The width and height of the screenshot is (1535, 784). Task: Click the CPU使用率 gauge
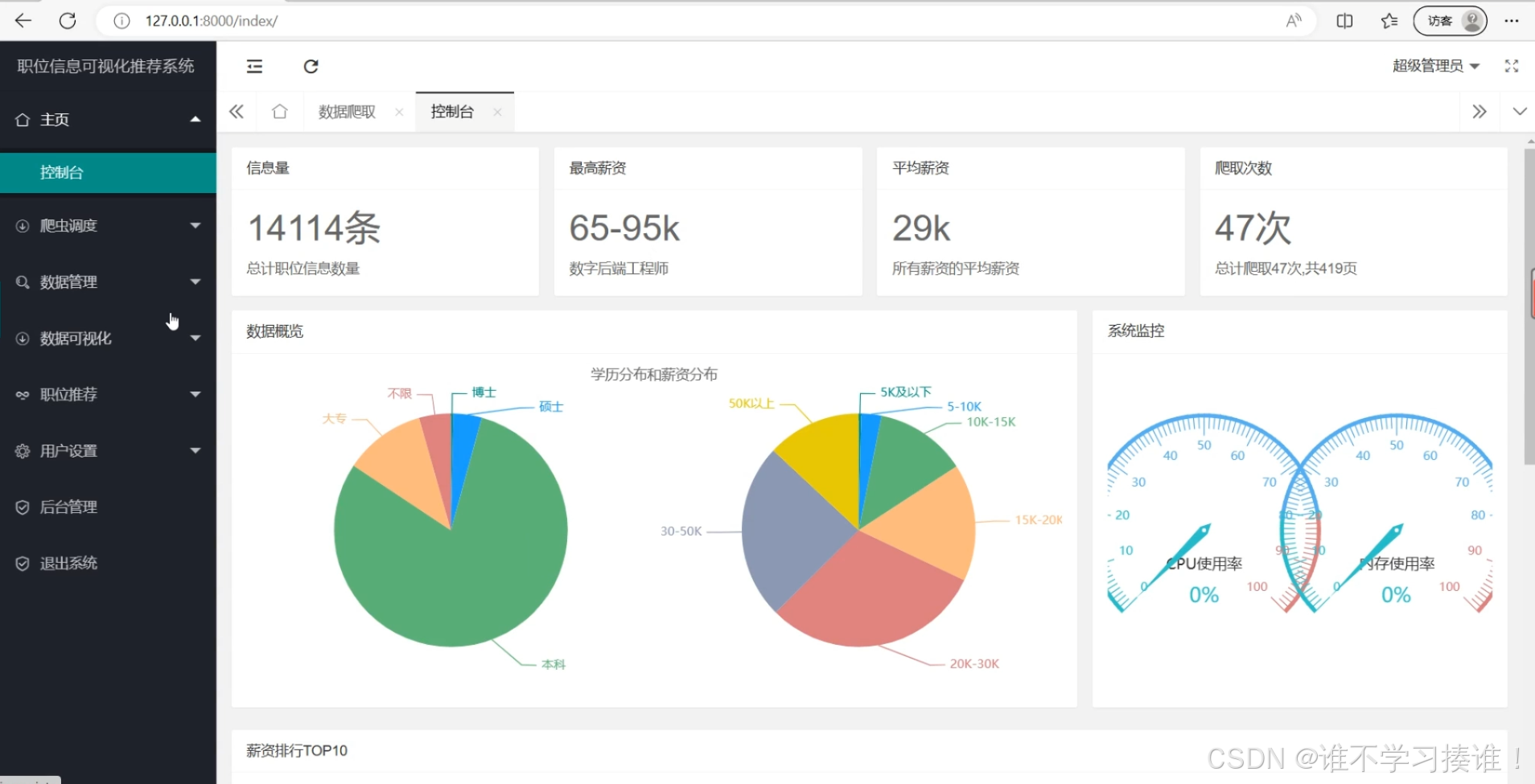pyautogui.click(x=1204, y=515)
